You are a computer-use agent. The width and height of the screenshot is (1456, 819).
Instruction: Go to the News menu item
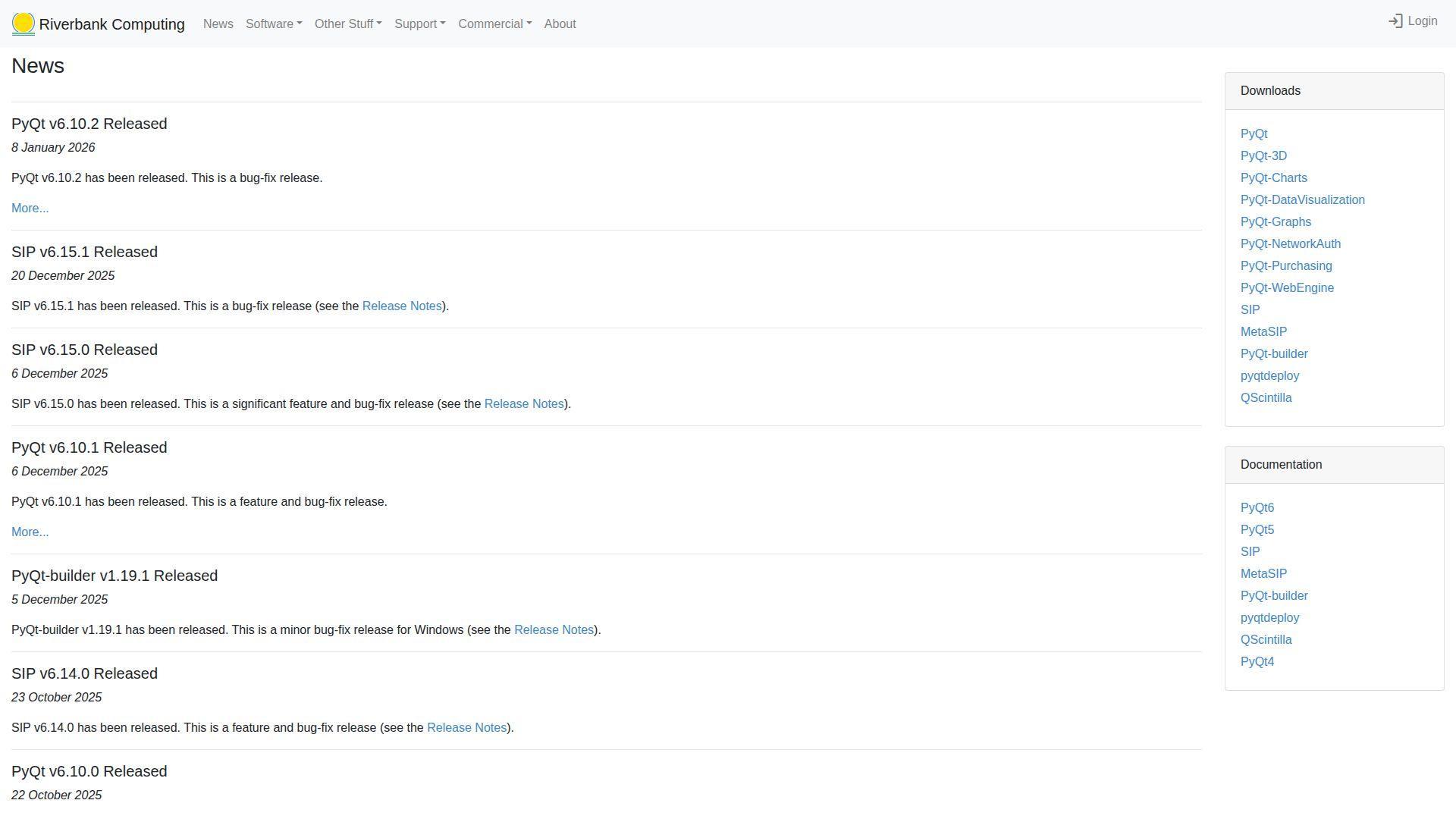218,24
